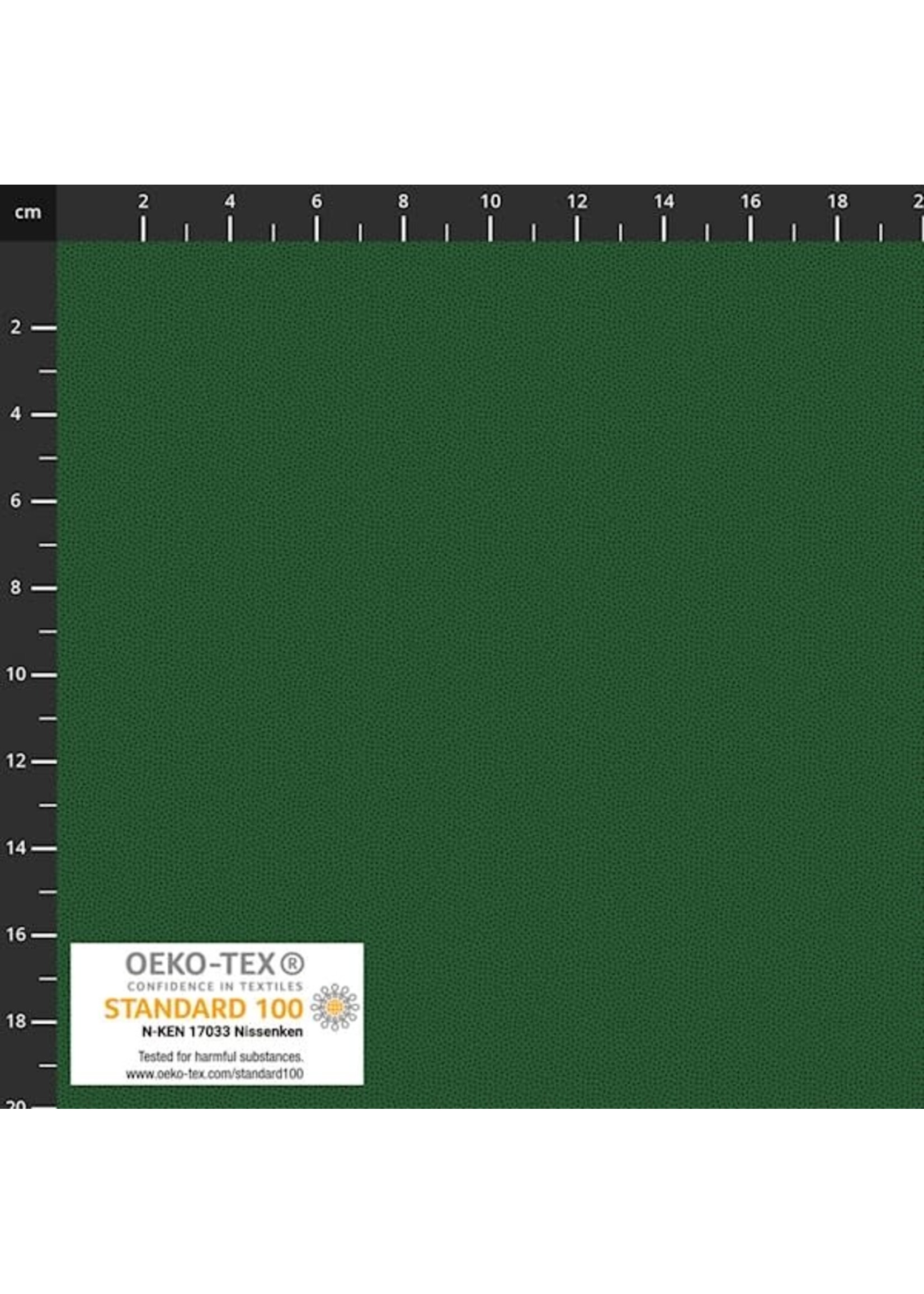Click the 'cm' unit label on ruler
This screenshot has width=924, height=1294.
(x=30, y=213)
